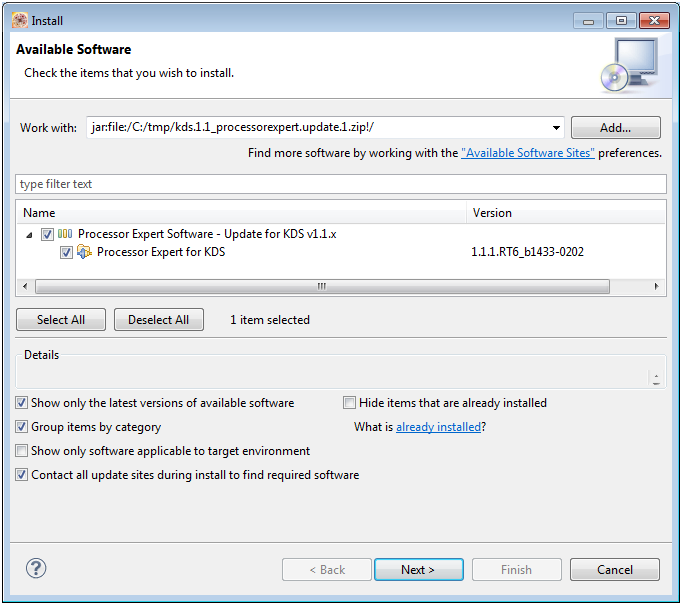Toggle Group items by category checkbox
Screen dimensions: 682x605
[21, 427]
